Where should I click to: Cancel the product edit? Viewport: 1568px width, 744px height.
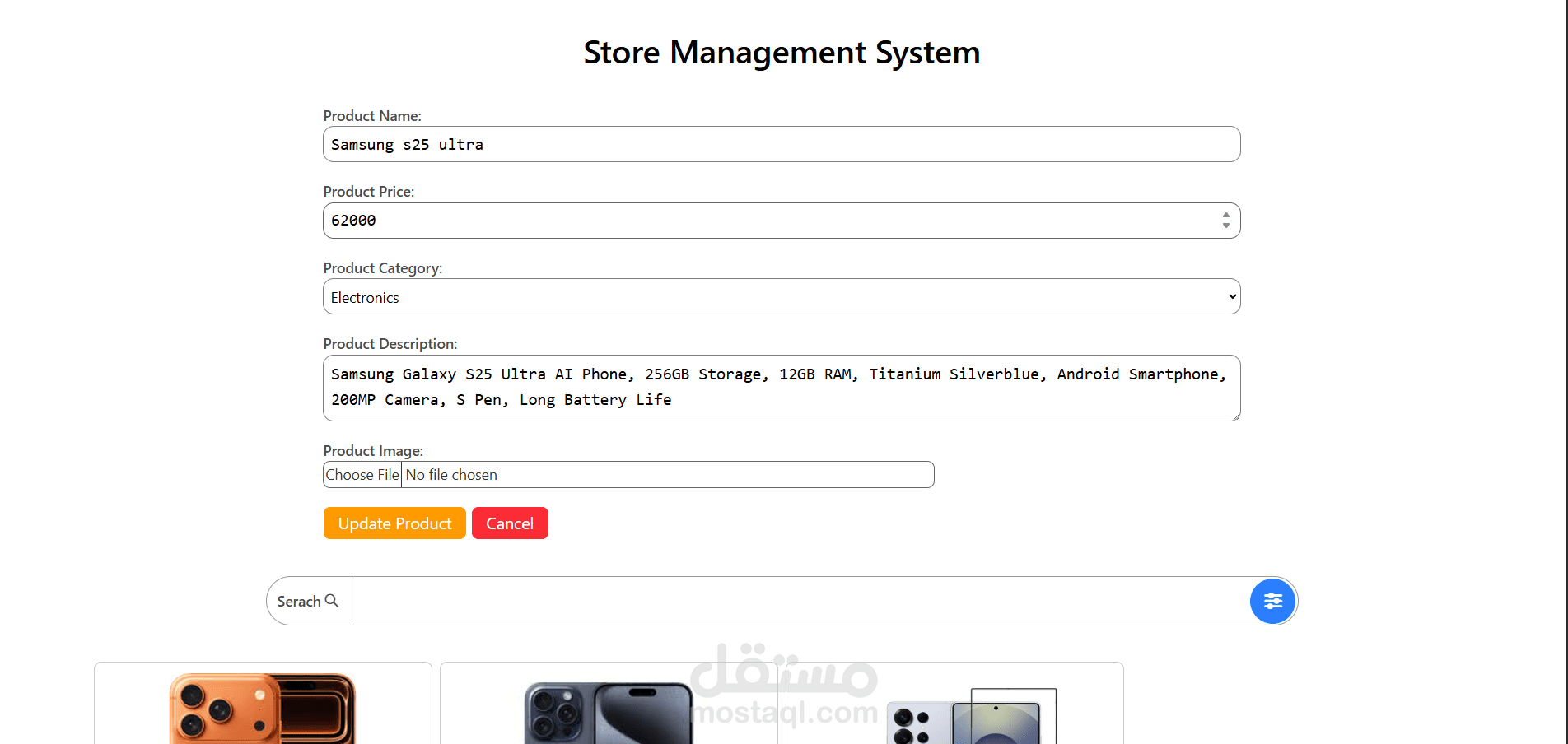pos(510,523)
